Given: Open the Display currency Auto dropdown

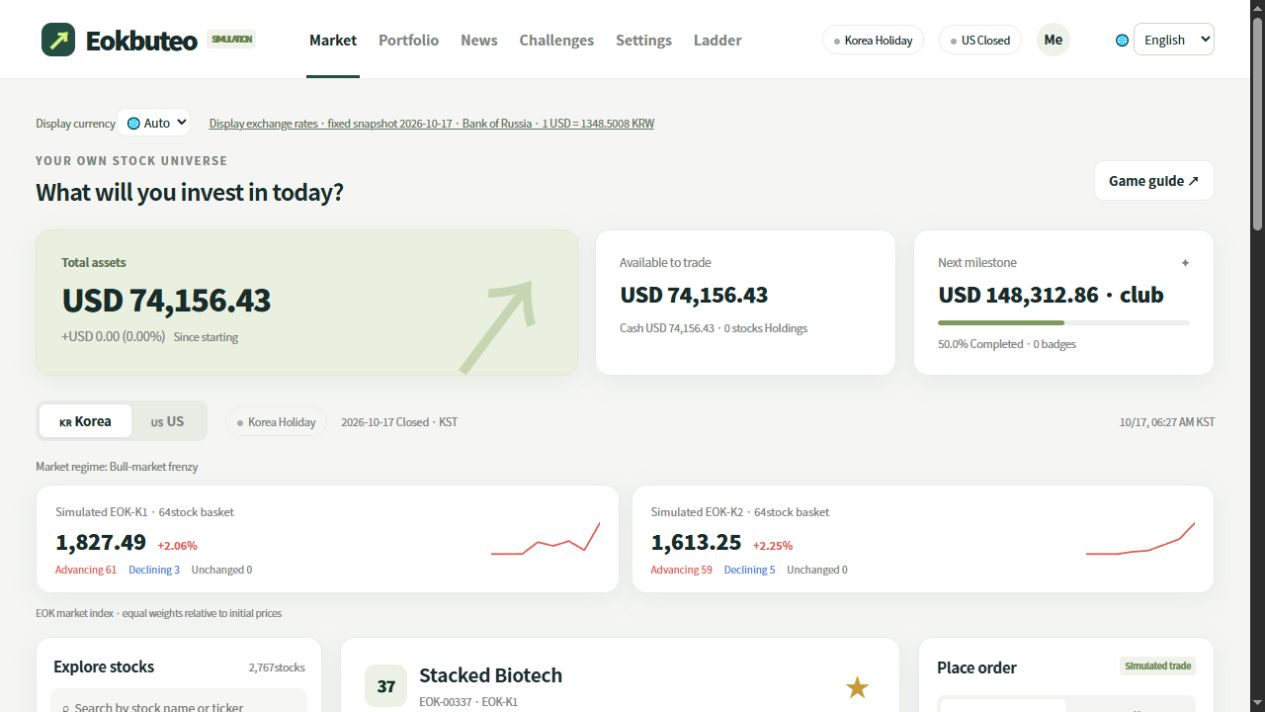Looking at the screenshot, I should (154, 123).
